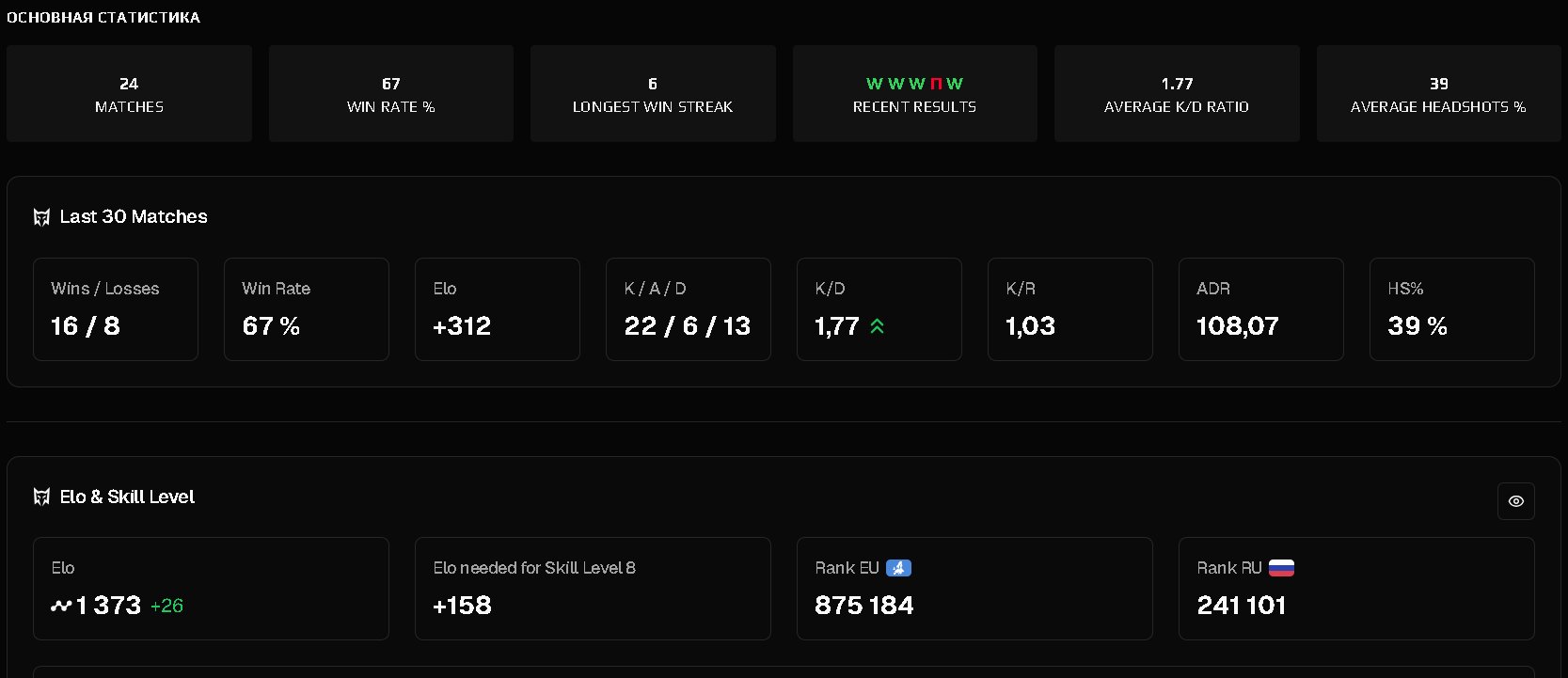This screenshot has height=678, width=1568.
Task: Open the Average Headshots % stat card
Action: tap(1439, 94)
